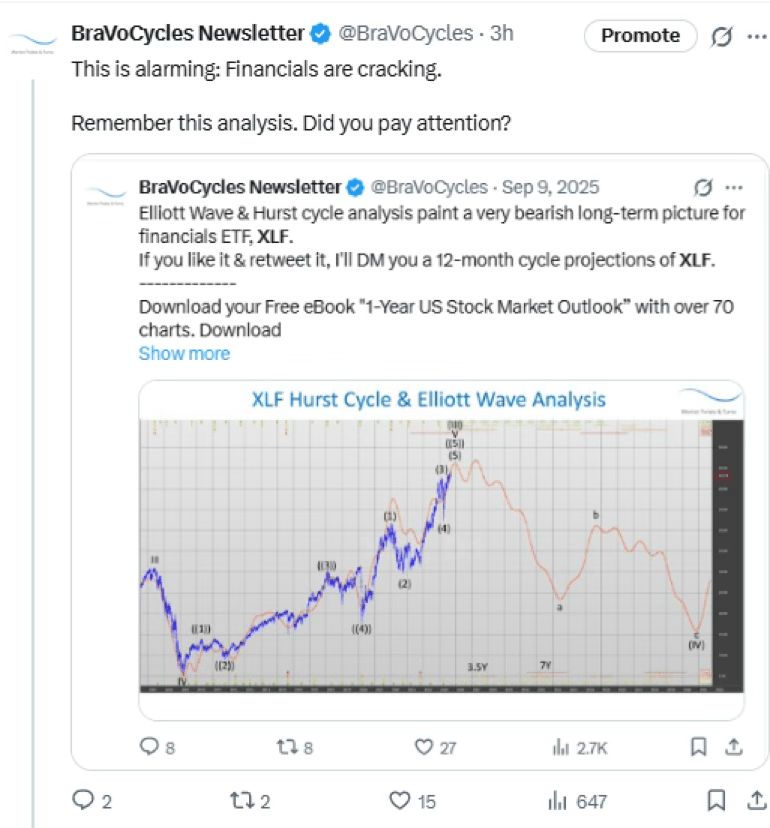770x828 pixels.
Task: Open Grok icon beside the Promote button
Action: (x=720, y=36)
